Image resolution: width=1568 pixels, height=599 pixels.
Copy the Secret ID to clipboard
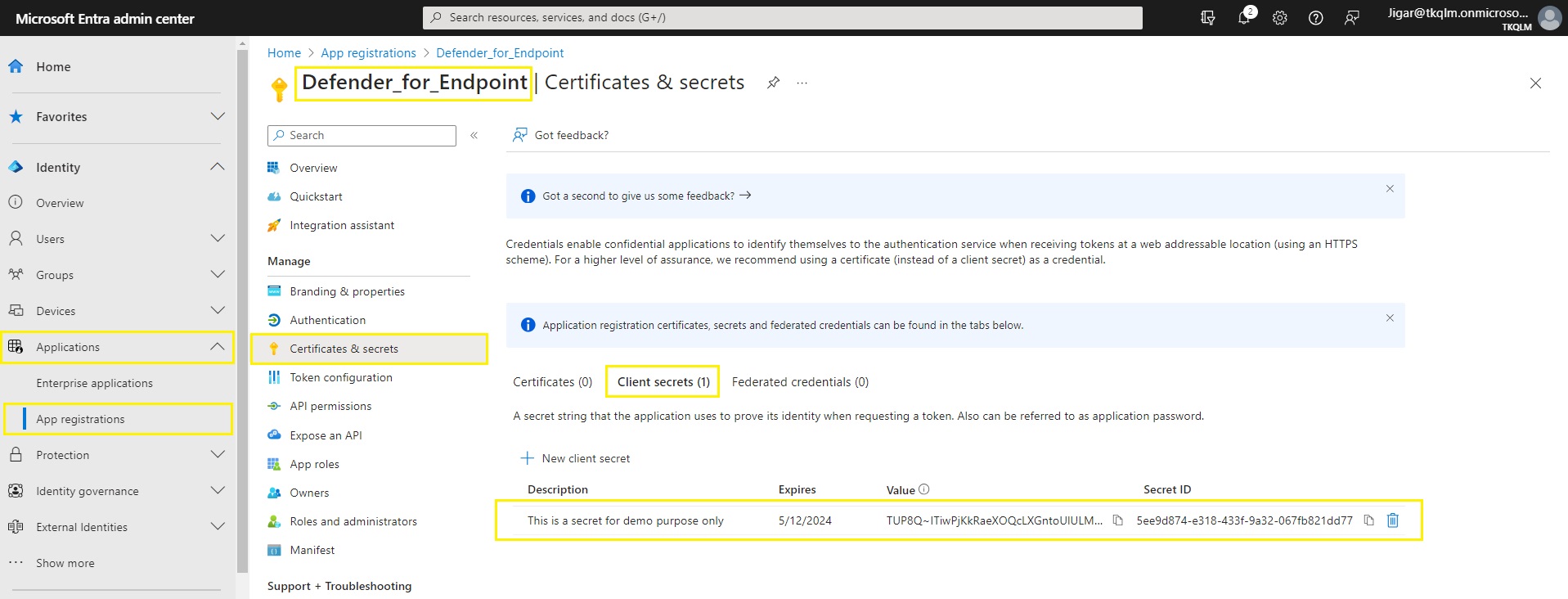coord(1369,520)
